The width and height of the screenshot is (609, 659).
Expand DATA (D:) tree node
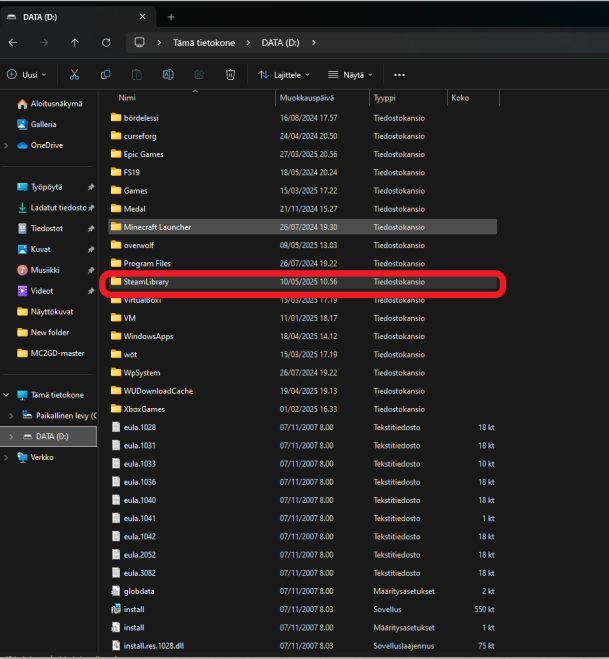coord(11,437)
